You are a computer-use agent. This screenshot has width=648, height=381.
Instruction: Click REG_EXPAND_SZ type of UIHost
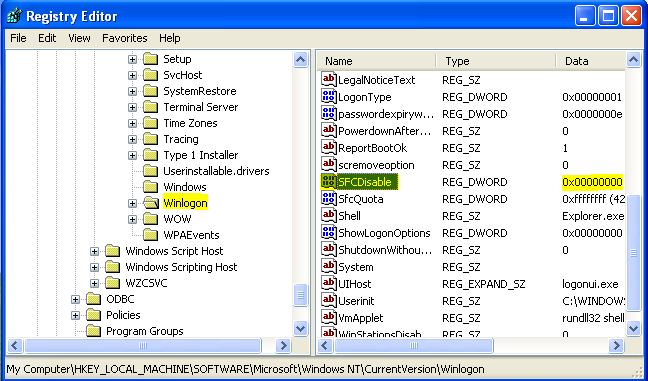(x=484, y=284)
